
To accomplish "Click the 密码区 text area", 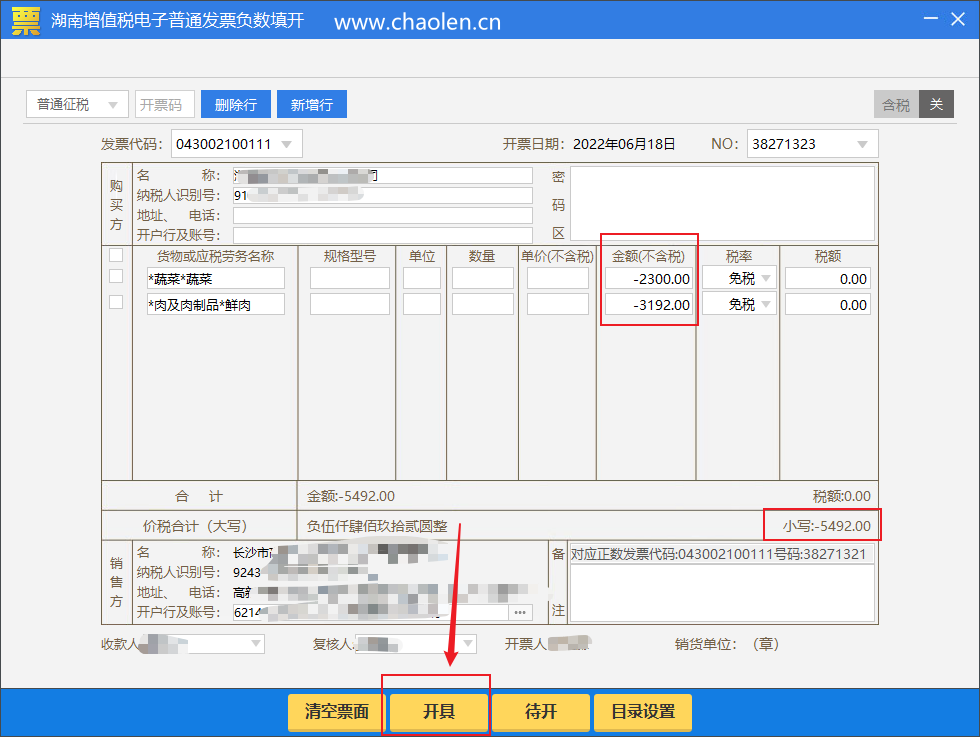I will (722, 203).
